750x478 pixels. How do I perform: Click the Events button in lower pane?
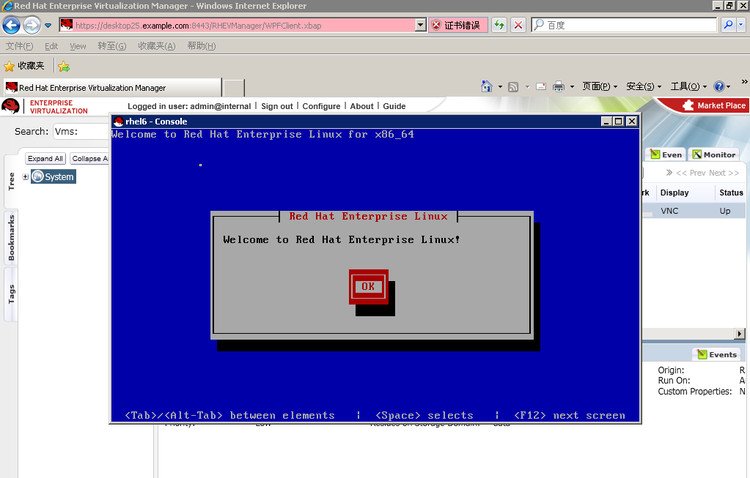(x=717, y=355)
